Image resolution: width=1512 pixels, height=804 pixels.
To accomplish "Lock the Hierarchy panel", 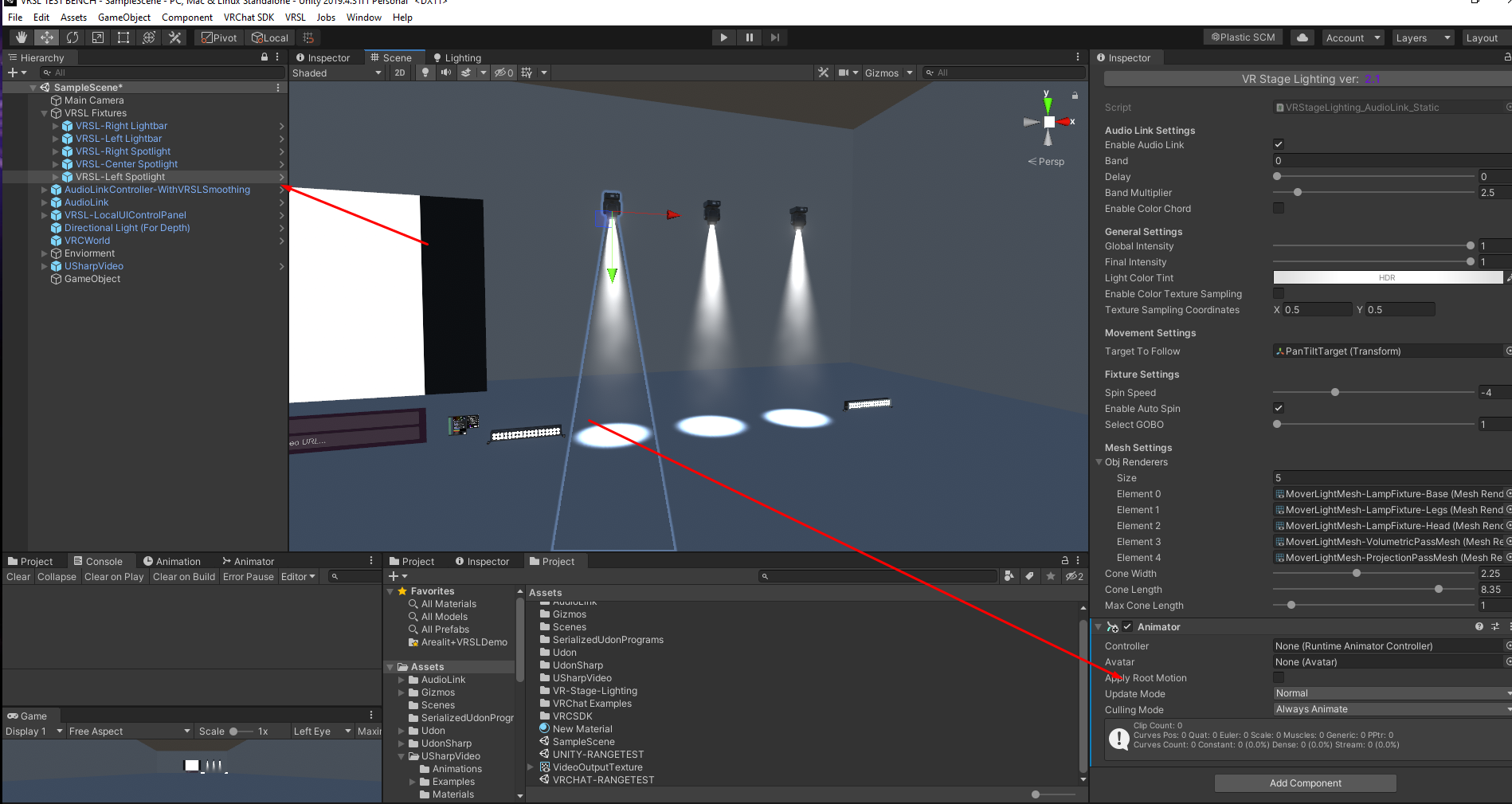I will (264, 57).
